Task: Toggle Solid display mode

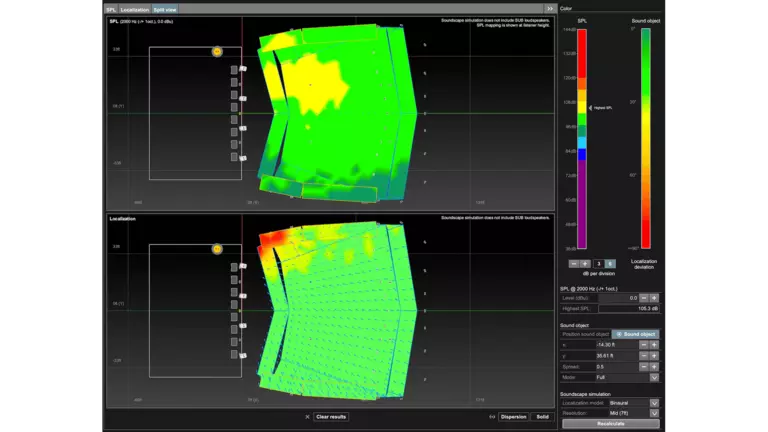Action: [x=542, y=416]
